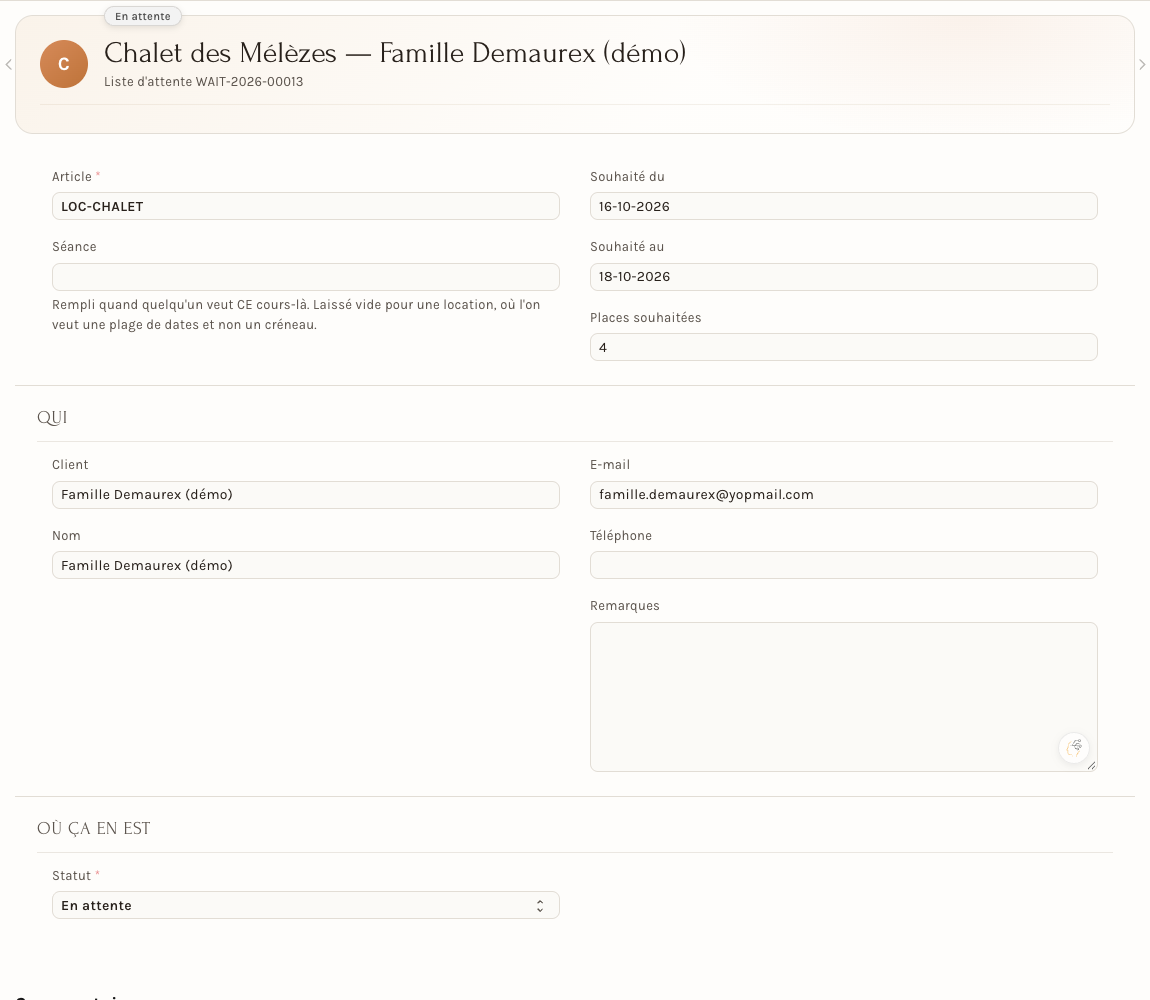Click the title Chalet des Mélèzes — Famille Demaurex

(x=395, y=53)
